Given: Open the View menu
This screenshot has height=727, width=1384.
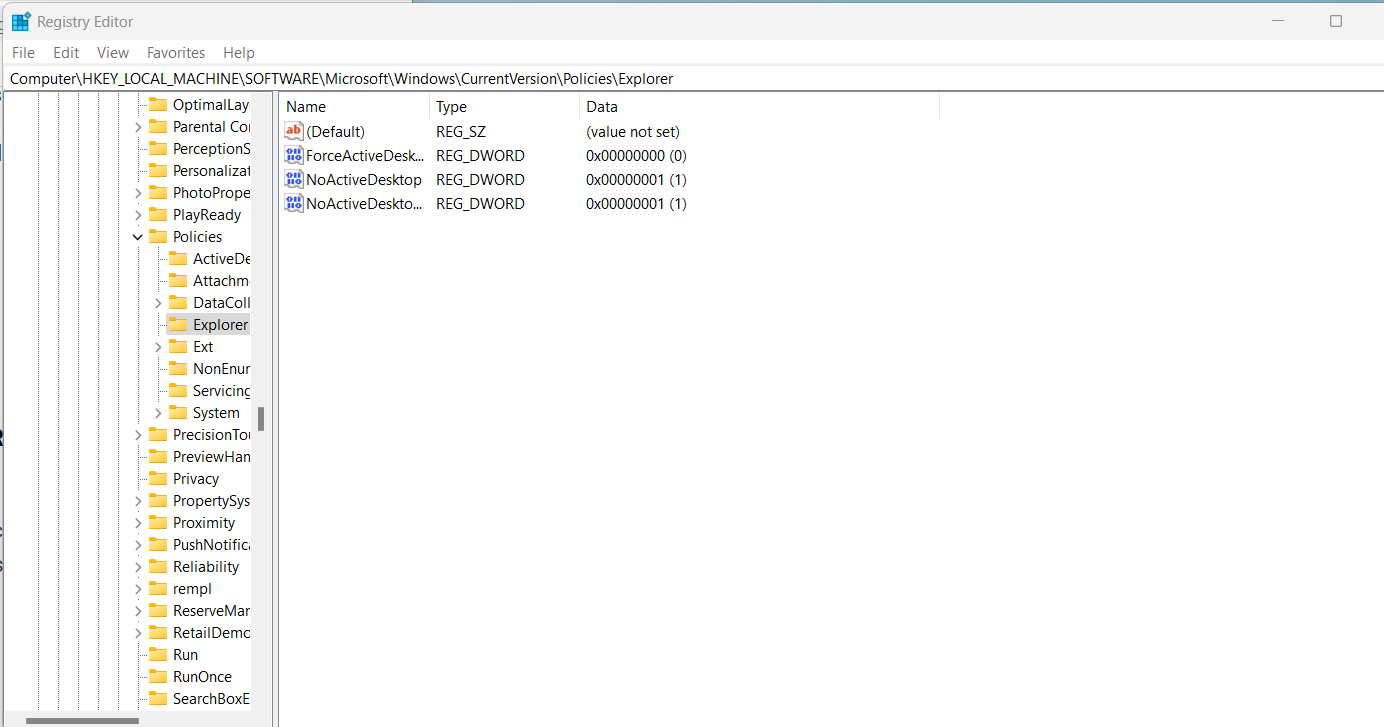Looking at the screenshot, I should tap(113, 53).
